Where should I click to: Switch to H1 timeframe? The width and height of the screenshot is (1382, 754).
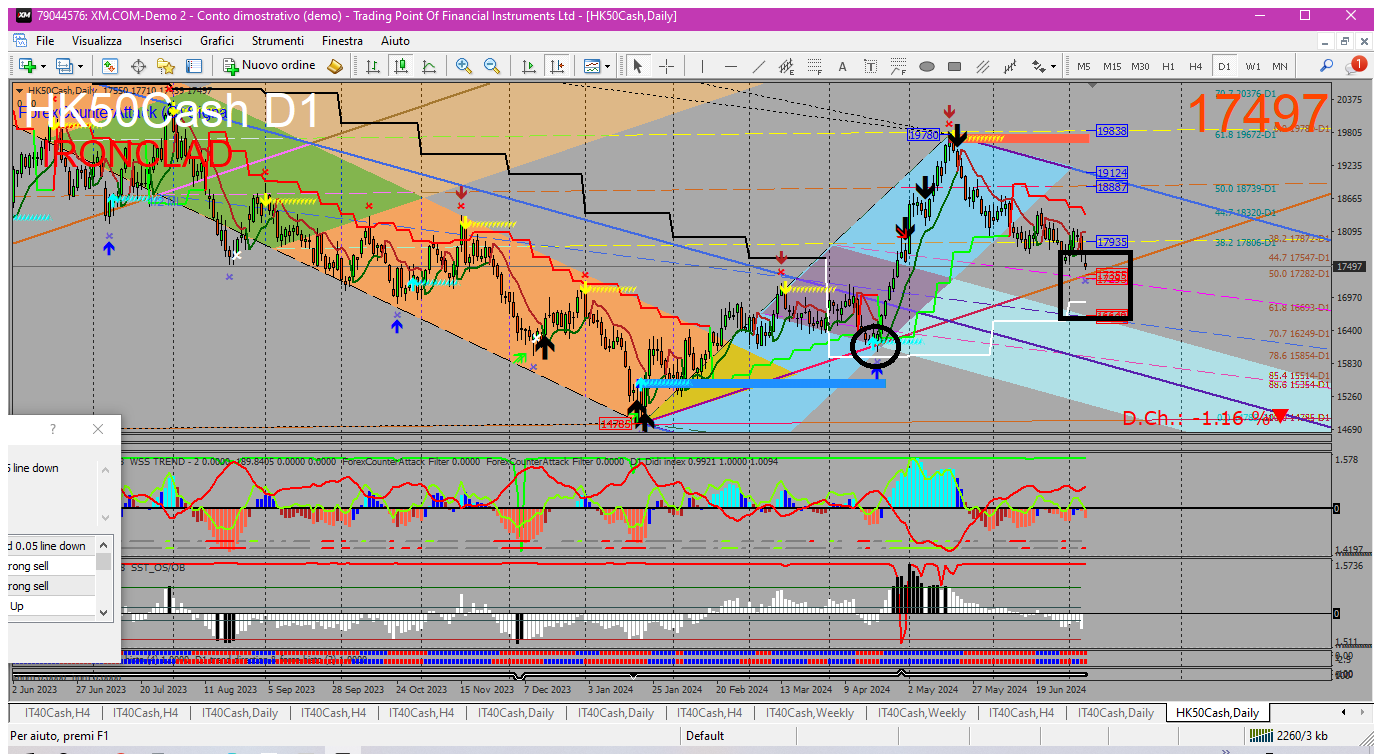1168,66
